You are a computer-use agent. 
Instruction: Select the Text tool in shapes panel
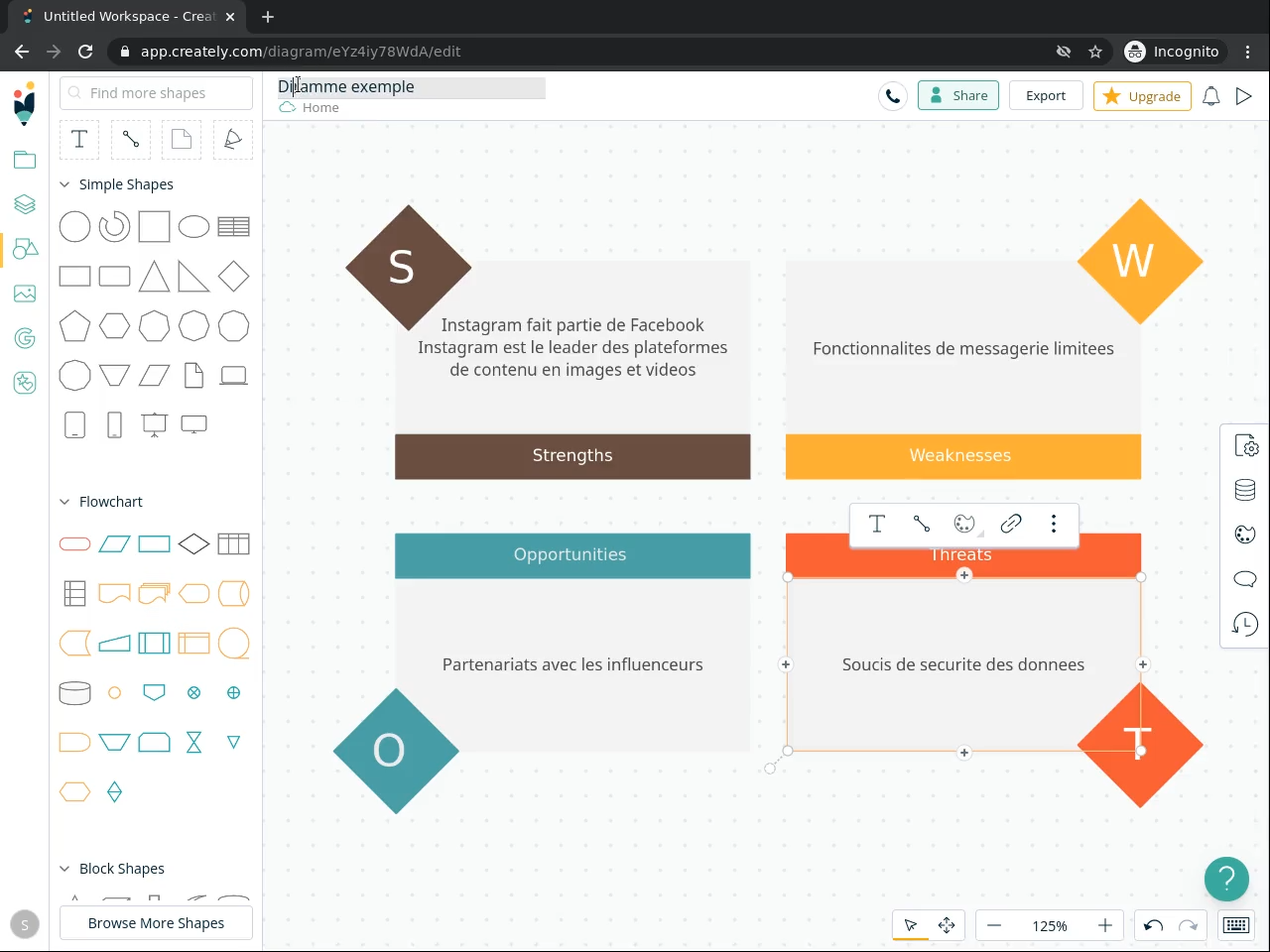79,140
